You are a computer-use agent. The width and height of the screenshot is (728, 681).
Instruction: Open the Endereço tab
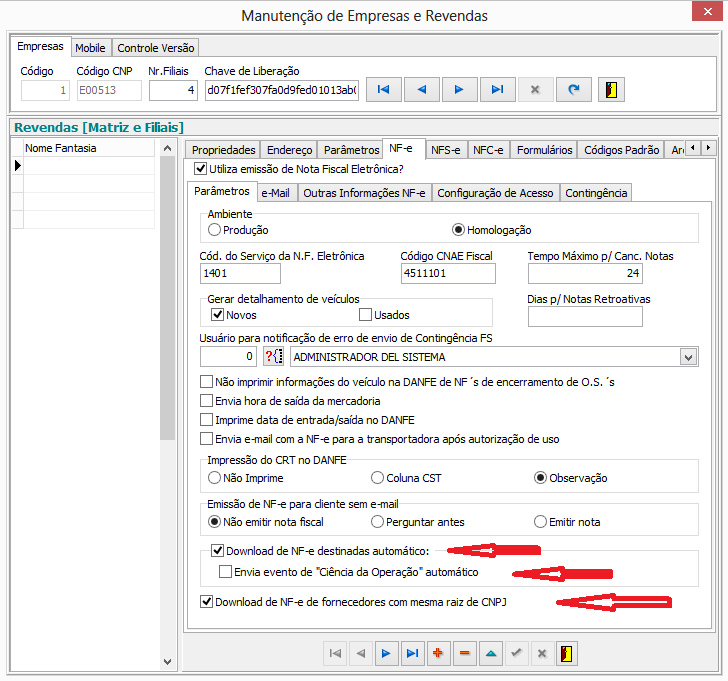tap(289, 150)
